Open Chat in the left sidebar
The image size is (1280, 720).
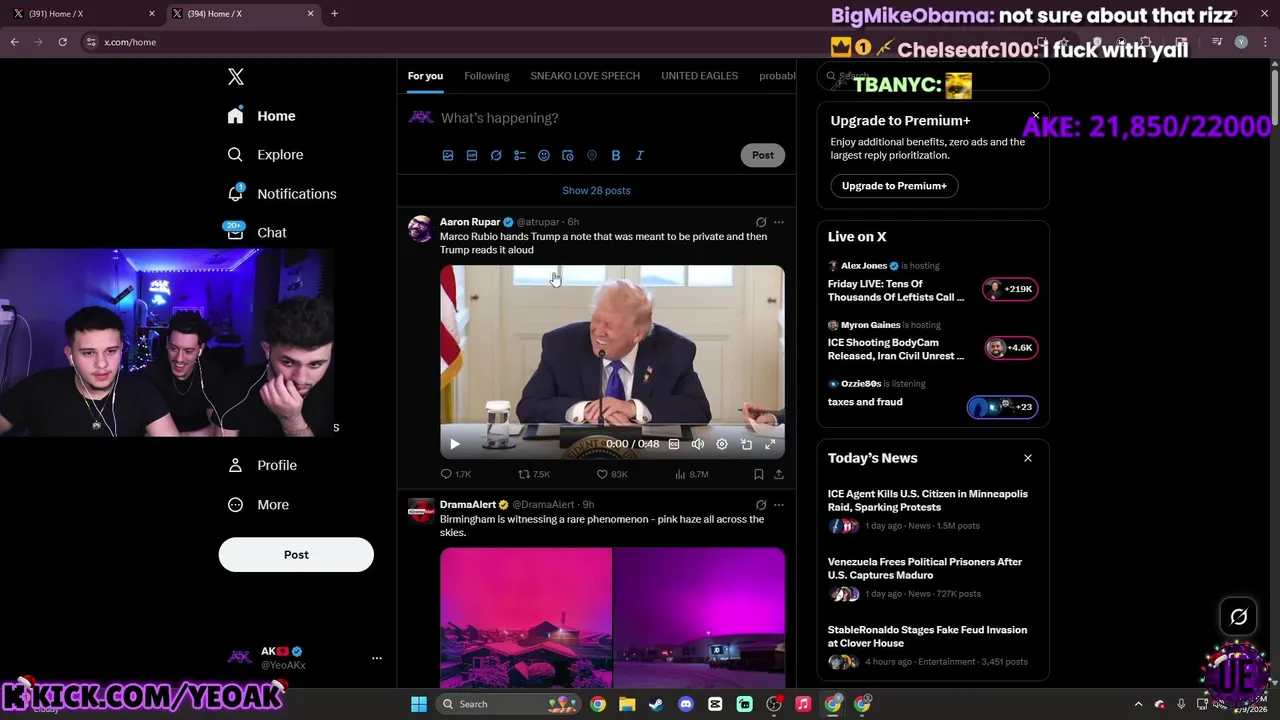point(257,232)
